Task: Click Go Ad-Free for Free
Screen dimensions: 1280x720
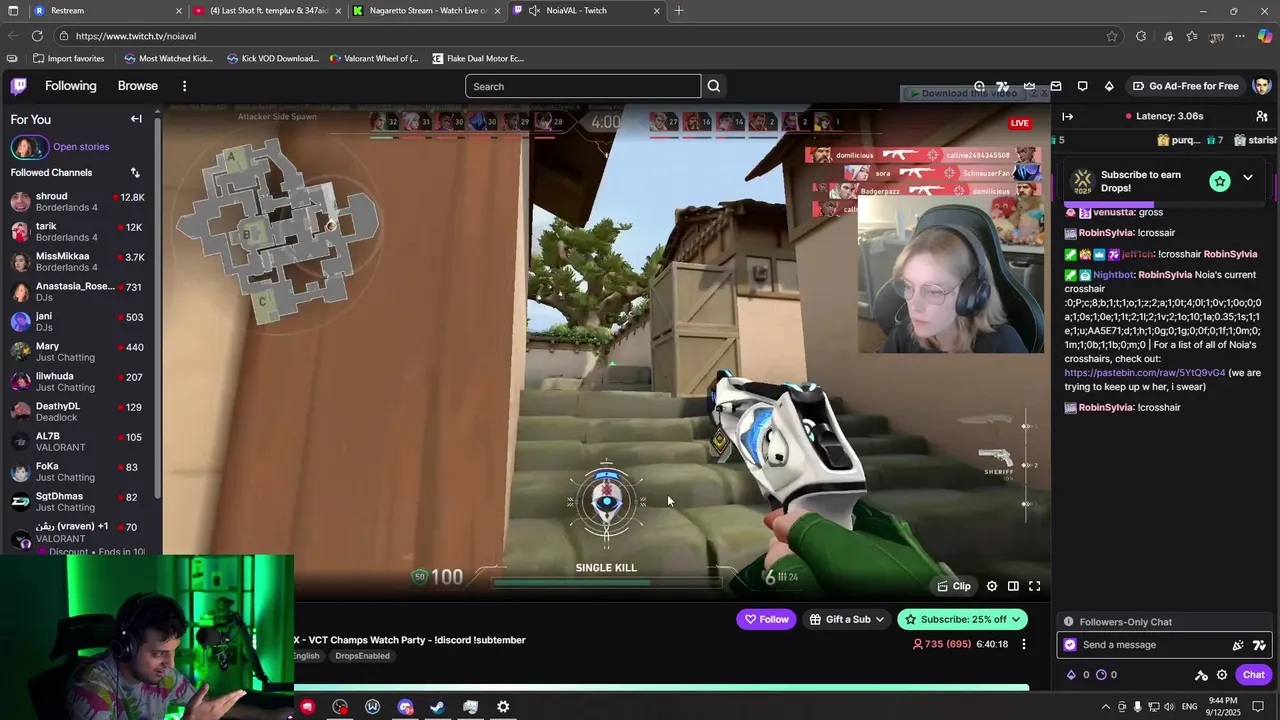Action: coord(1186,86)
